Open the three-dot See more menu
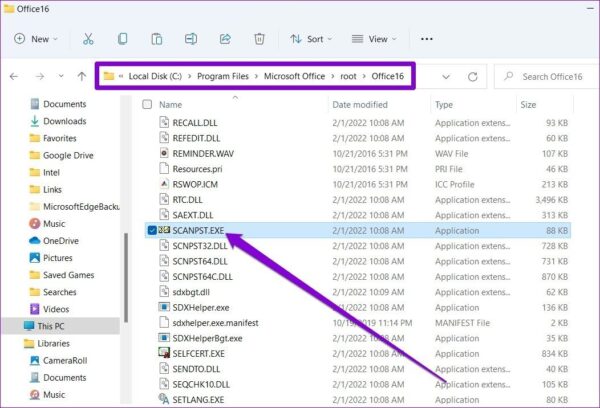Image resolution: width=600 pixels, height=408 pixels. tap(427, 39)
